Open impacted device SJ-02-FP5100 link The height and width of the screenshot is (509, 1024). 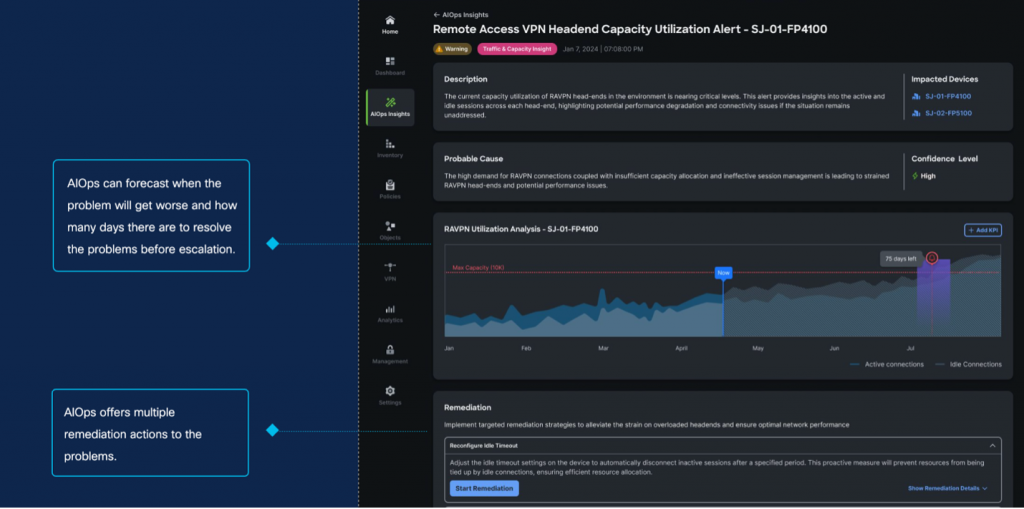(946, 113)
